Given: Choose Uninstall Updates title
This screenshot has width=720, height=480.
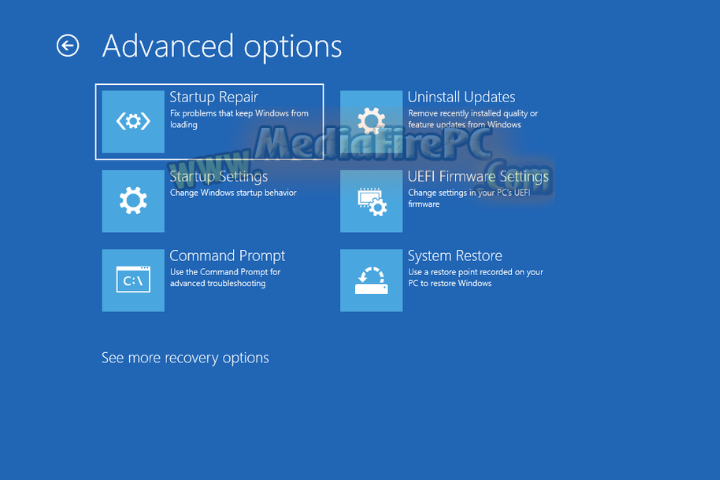Looking at the screenshot, I should (x=461, y=97).
